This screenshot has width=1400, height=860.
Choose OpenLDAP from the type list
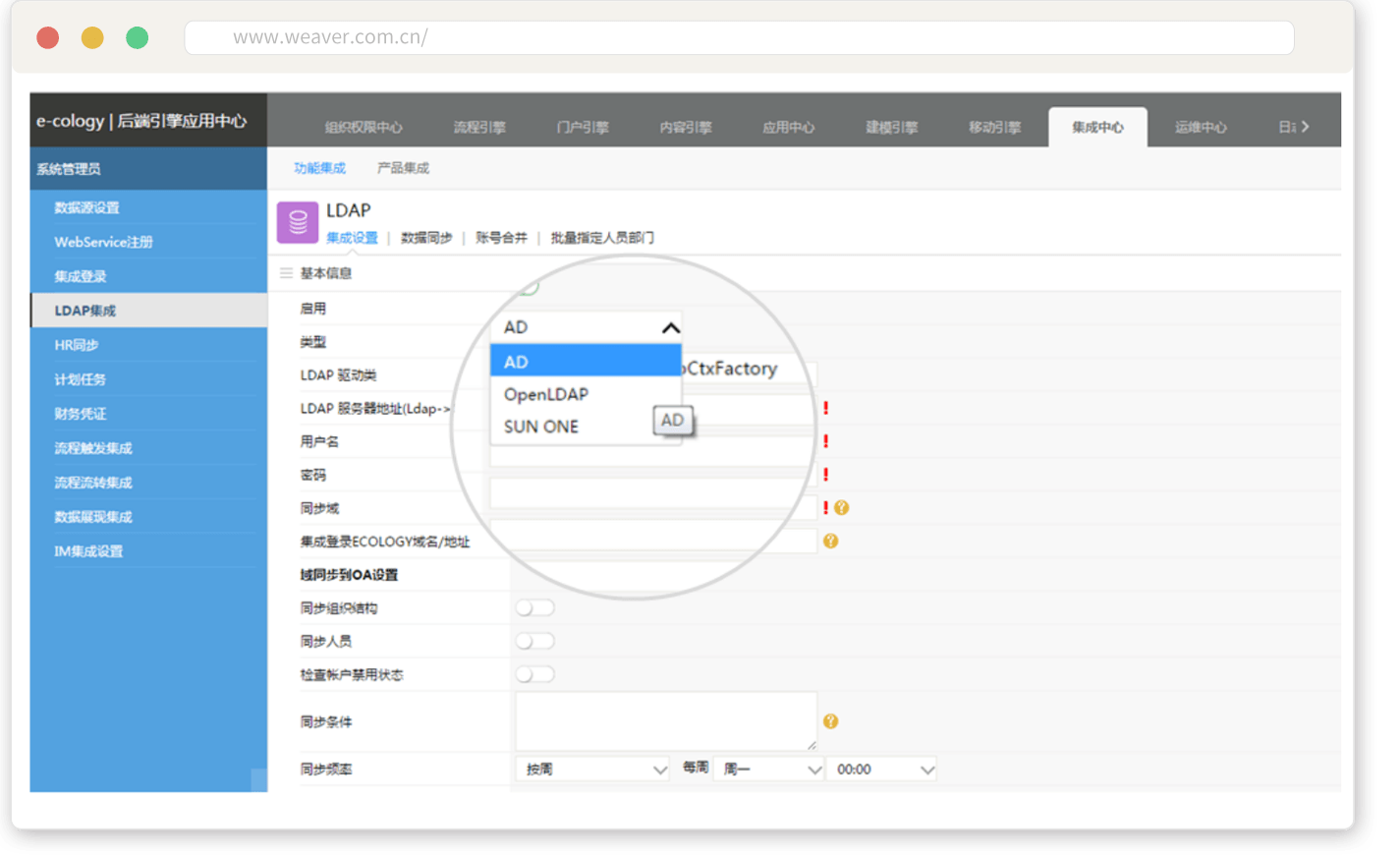tap(546, 394)
